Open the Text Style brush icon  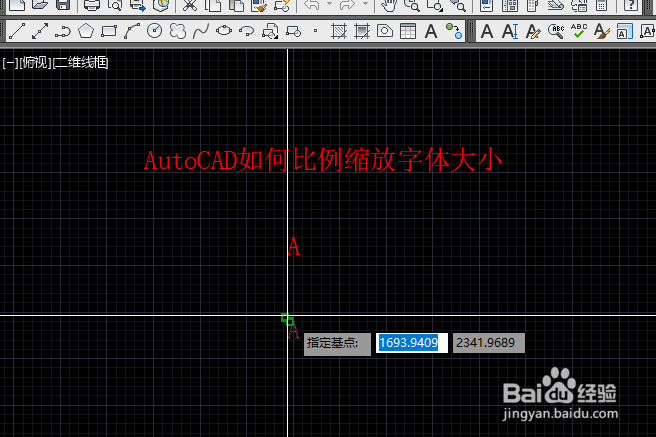[x=602, y=31]
